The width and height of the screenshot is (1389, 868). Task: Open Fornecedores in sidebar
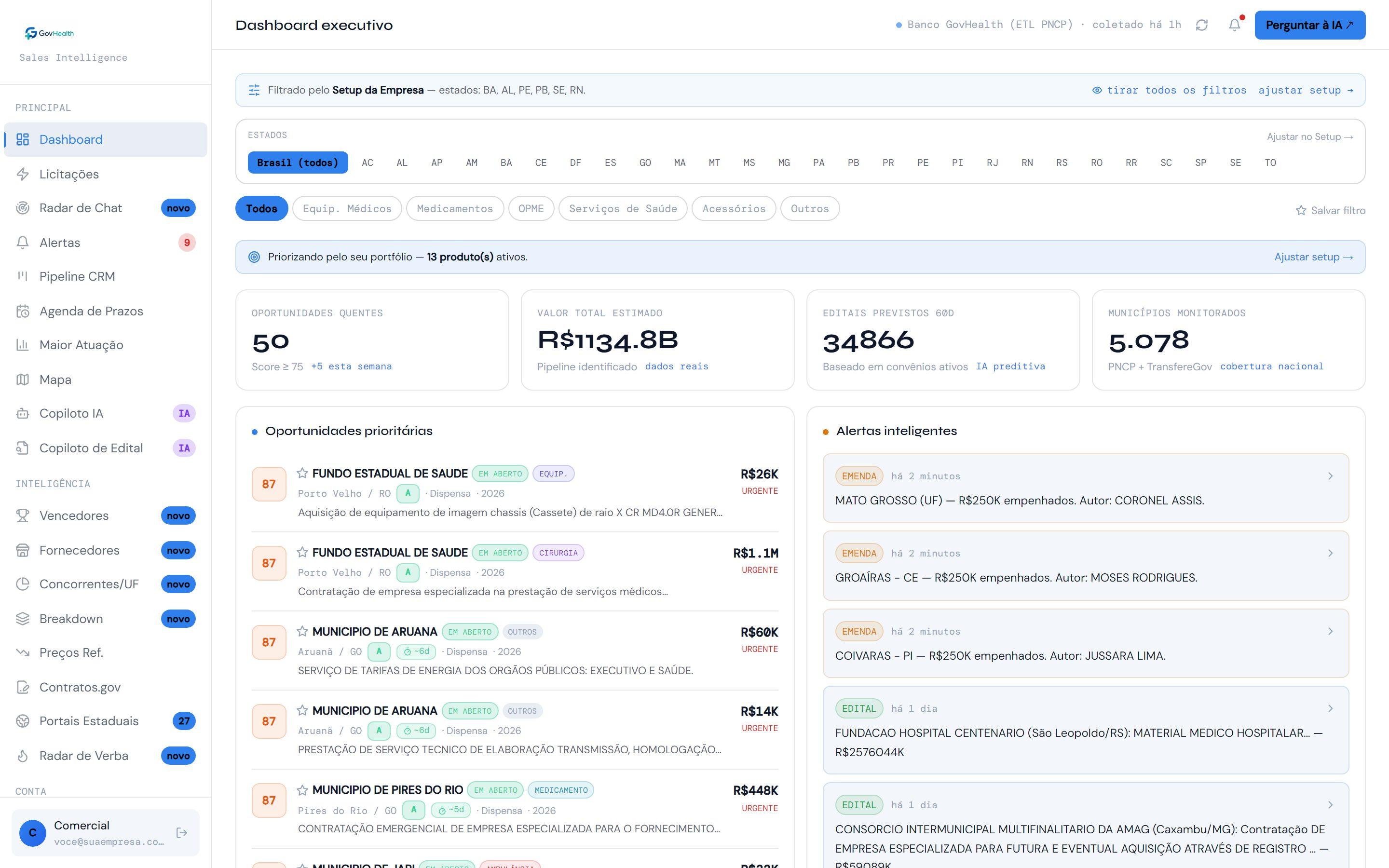pyautogui.click(x=106, y=550)
